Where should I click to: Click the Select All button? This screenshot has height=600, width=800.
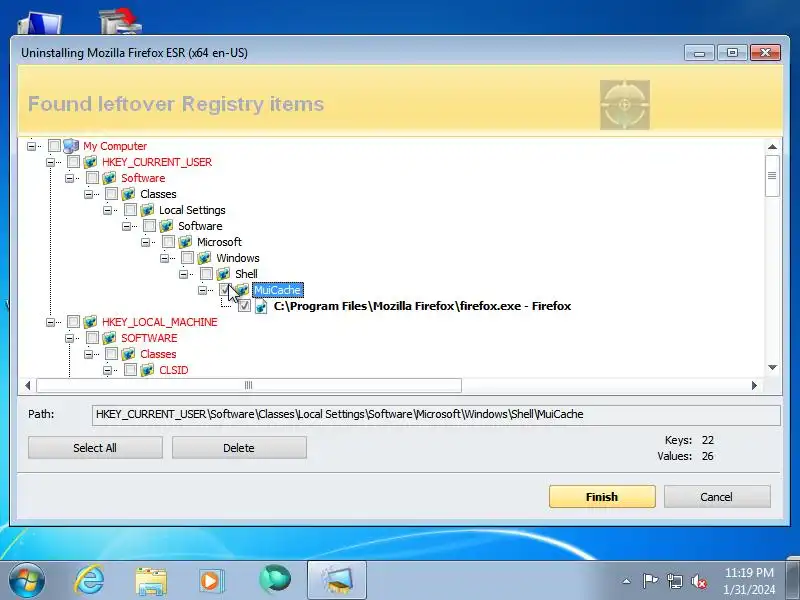(x=95, y=448)
